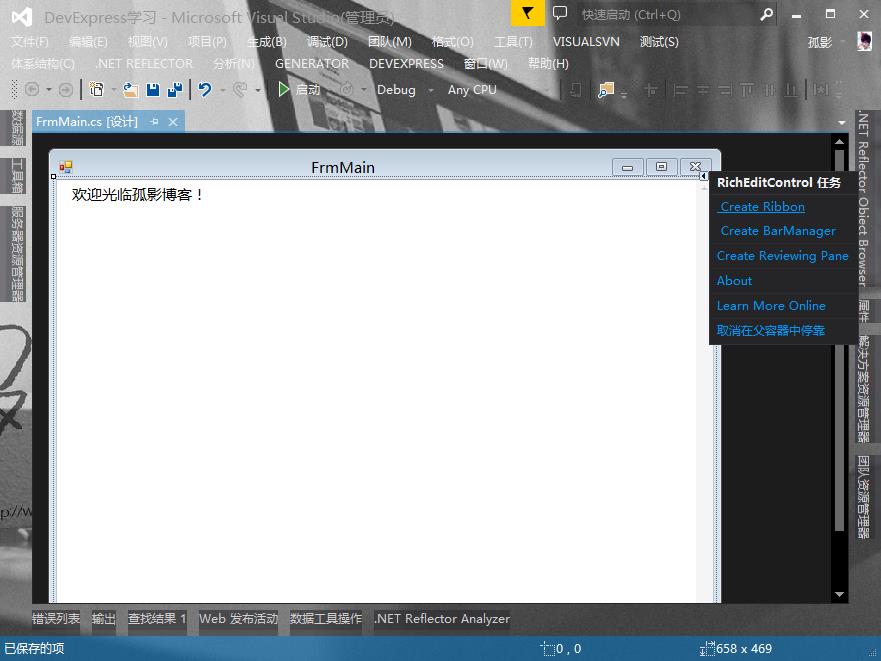Expand the new project dropdown arrow

[113, 90]
